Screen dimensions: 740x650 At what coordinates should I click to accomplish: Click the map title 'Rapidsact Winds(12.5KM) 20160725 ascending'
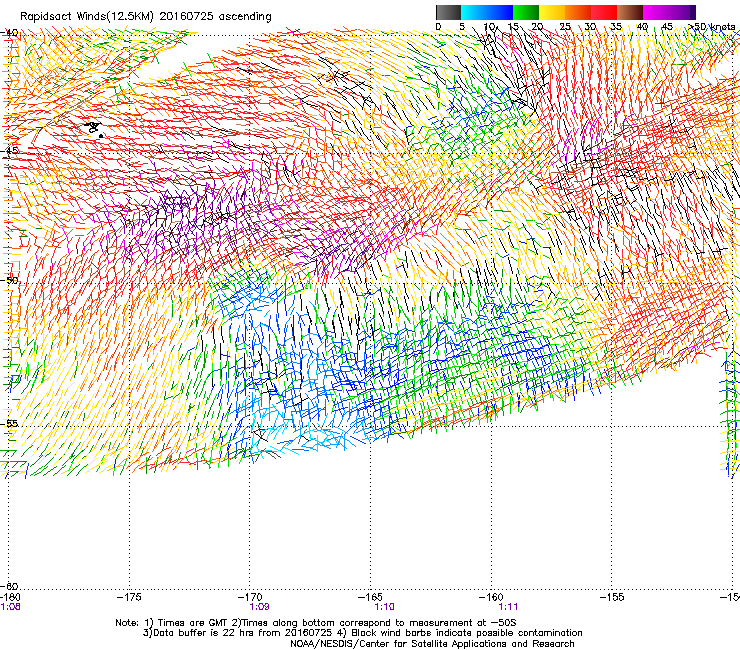(146, 17)
